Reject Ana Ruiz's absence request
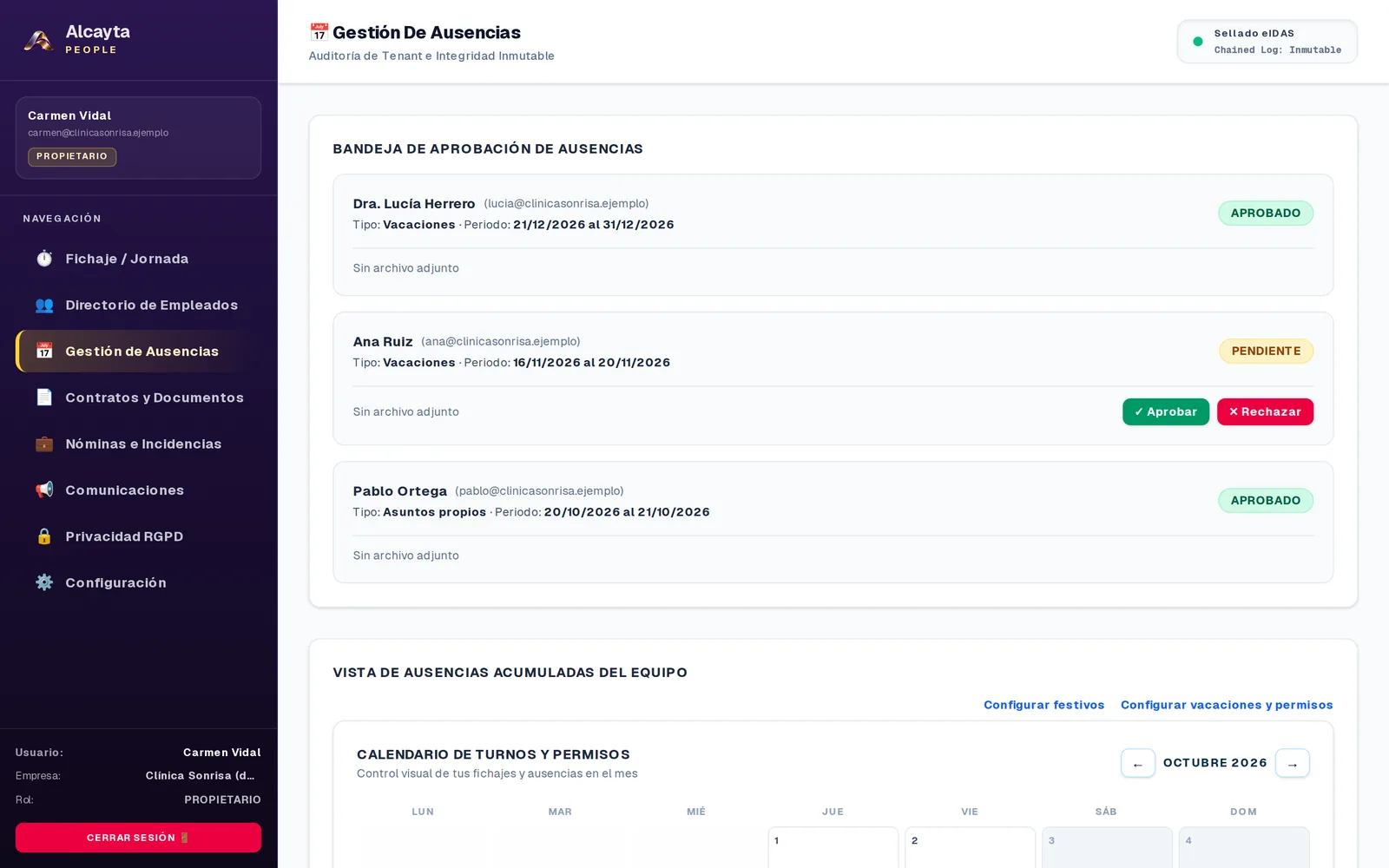 click(x=1265, y=411)
